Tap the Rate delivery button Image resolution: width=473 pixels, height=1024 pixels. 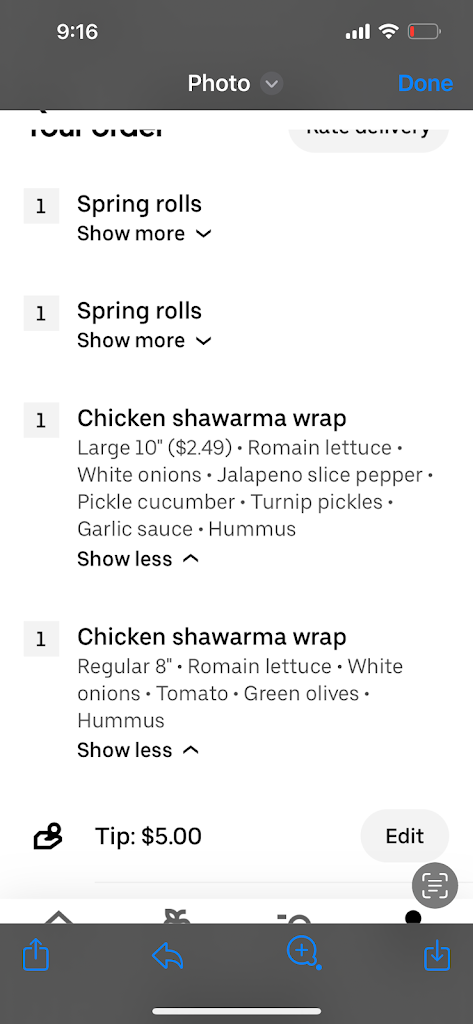[368, 129]
